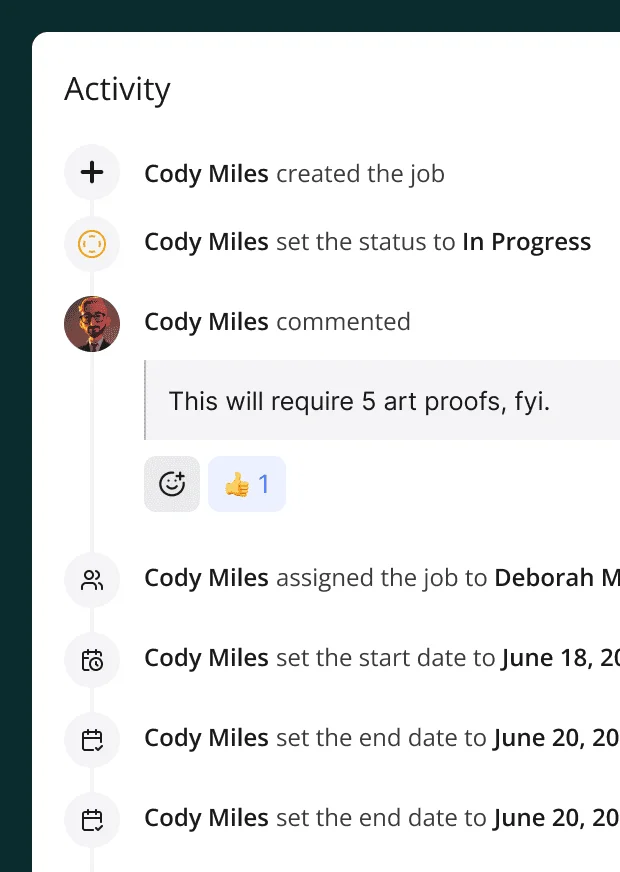This screenshot has height=872, width=620.
Task: Click the thumbs up emoji in the reaction pill
Action: (236, 483)
